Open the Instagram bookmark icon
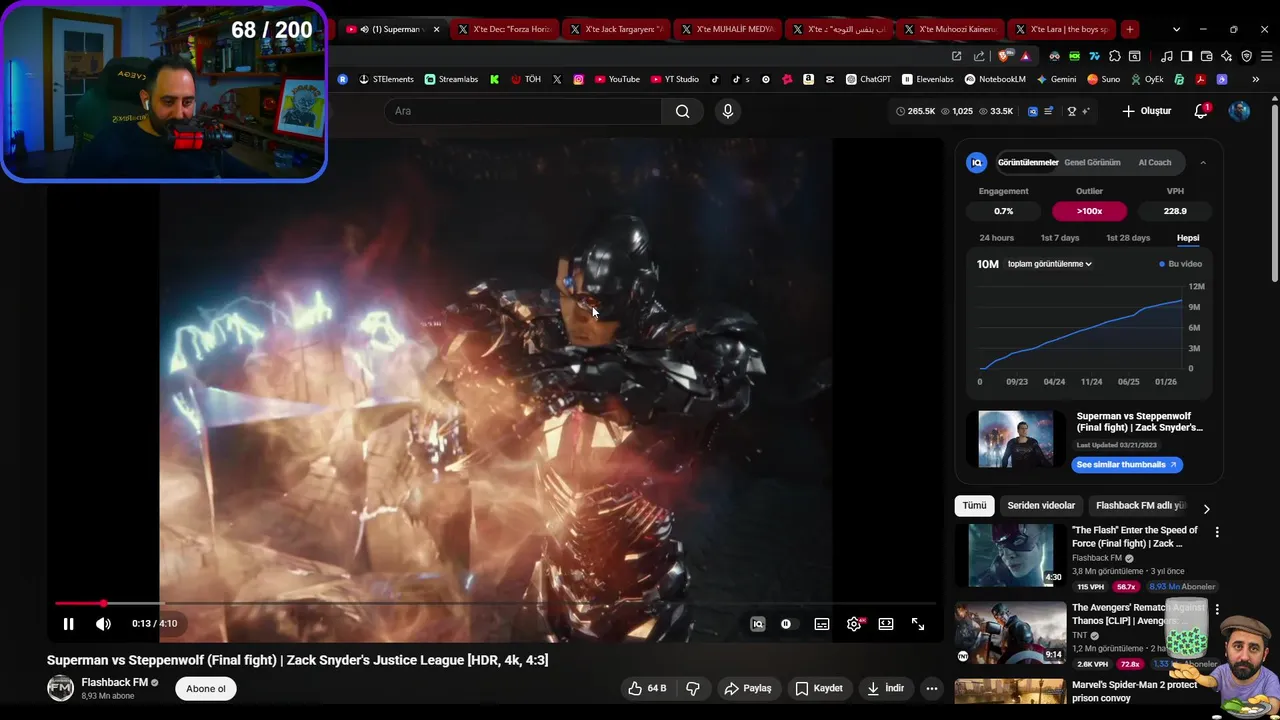Viewport: 1280px width, 720px height. tap(578, 79)
